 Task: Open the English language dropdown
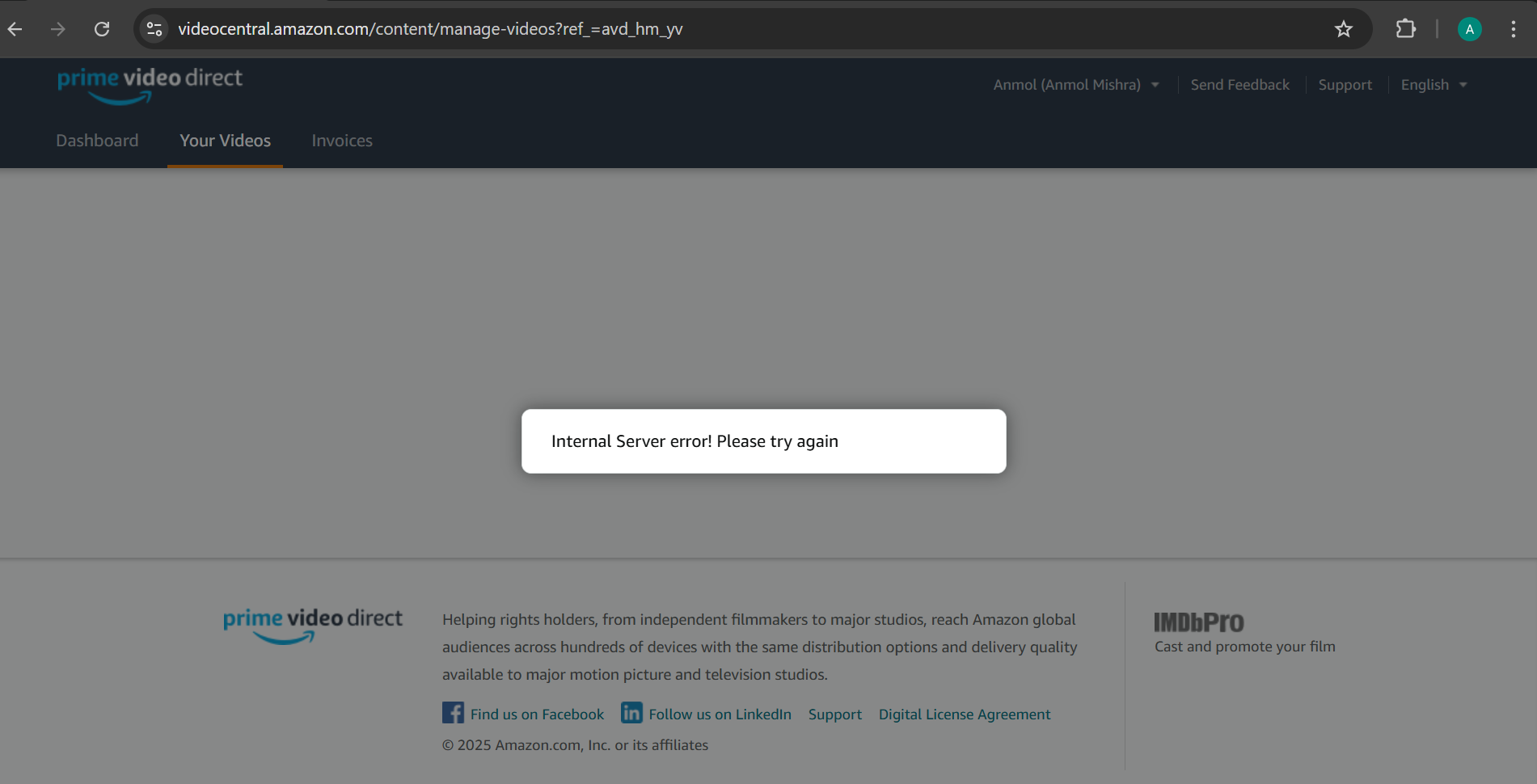[1433, 85]
